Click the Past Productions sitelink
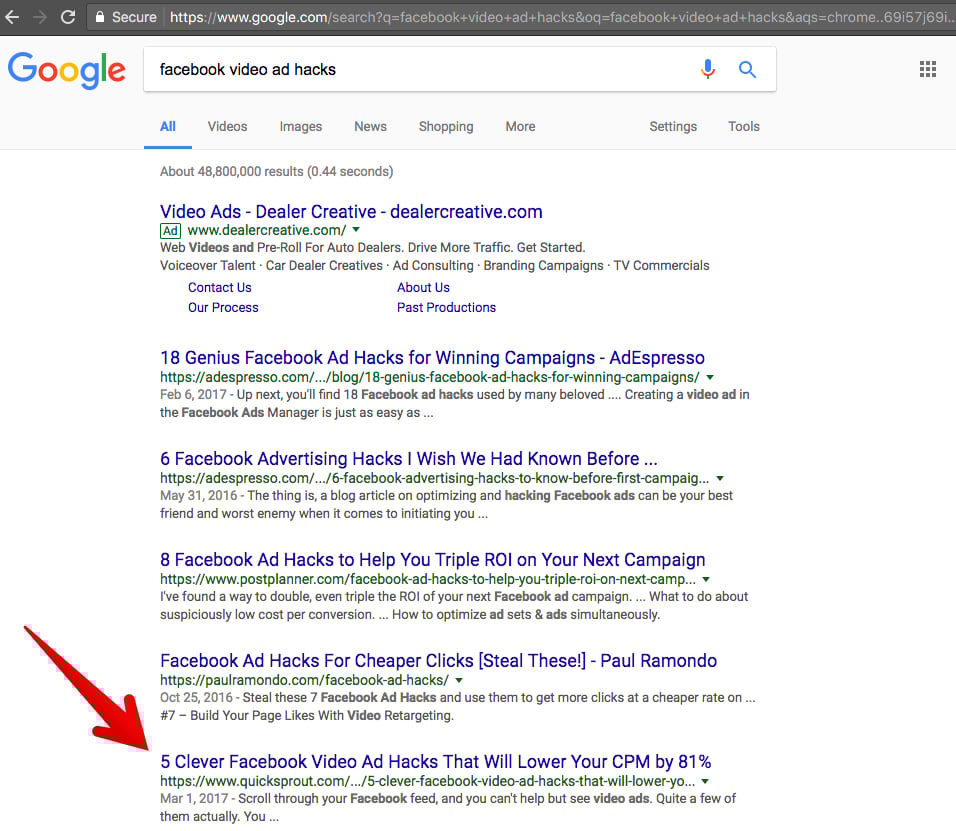Screen dimensions: 956x831 (x=446, y=307)
